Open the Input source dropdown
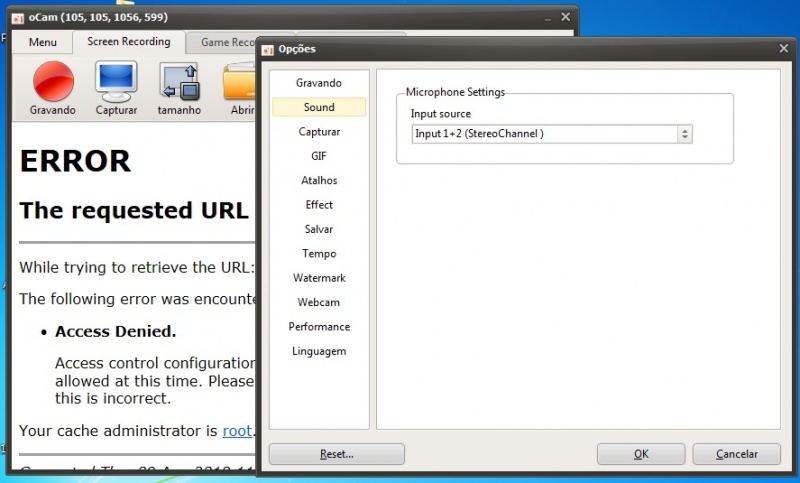800x483 pixels. click(x=551, y=134)
